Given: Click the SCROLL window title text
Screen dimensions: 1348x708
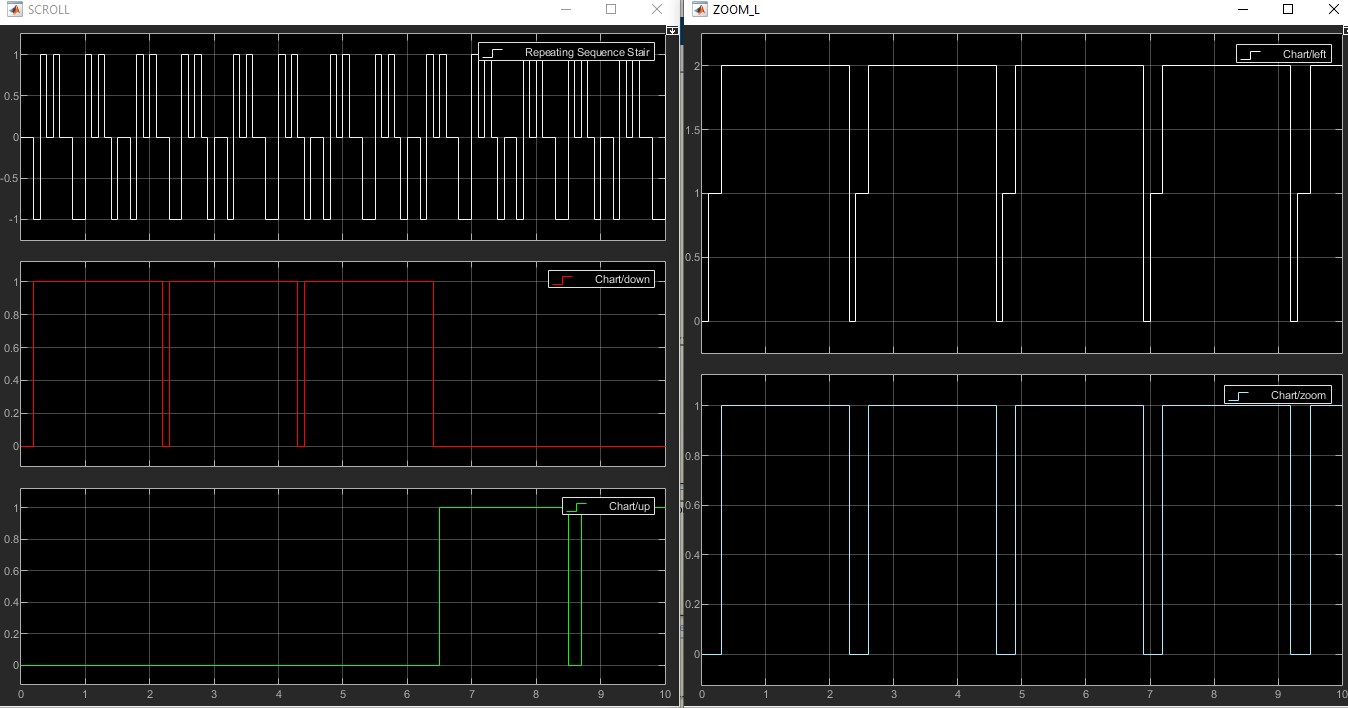Looking at the screenshot, I should tap(49, 9).
